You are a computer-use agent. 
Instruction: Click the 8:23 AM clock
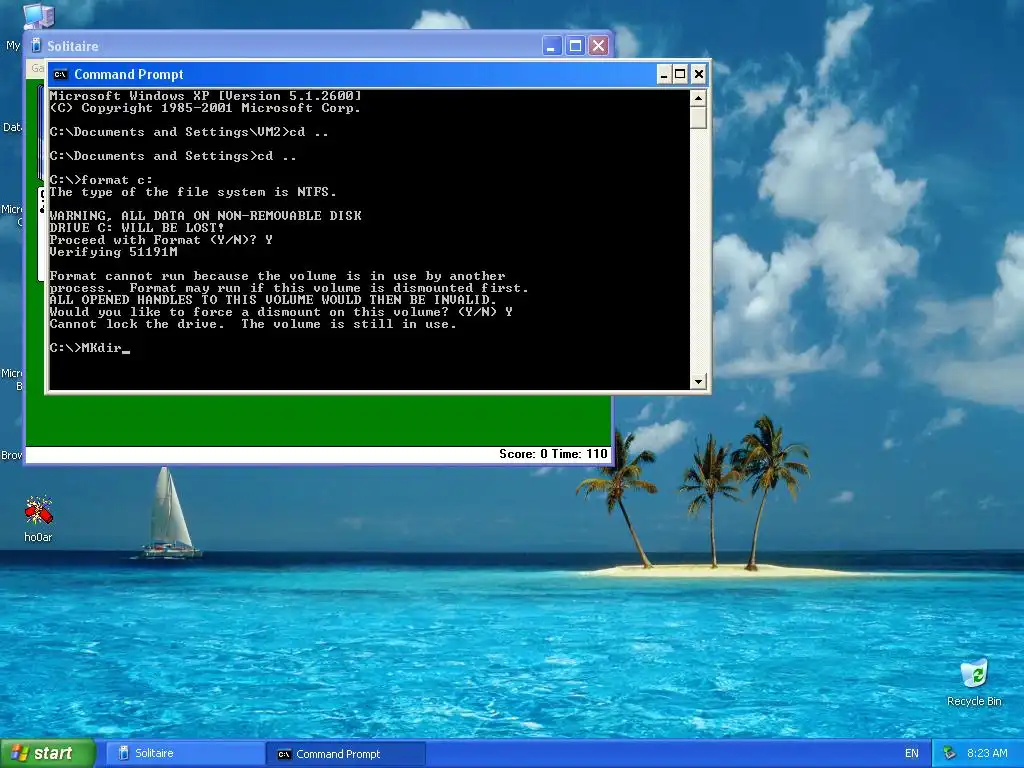tap(987, 753)
